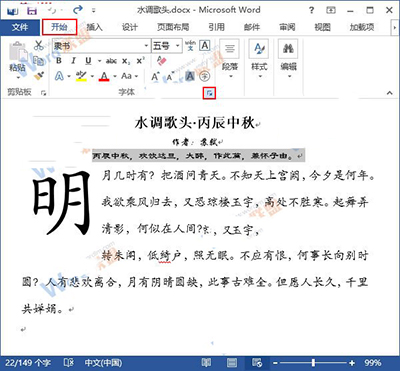
Task: Expand the 段落 paragraph group
Action: 230,60
